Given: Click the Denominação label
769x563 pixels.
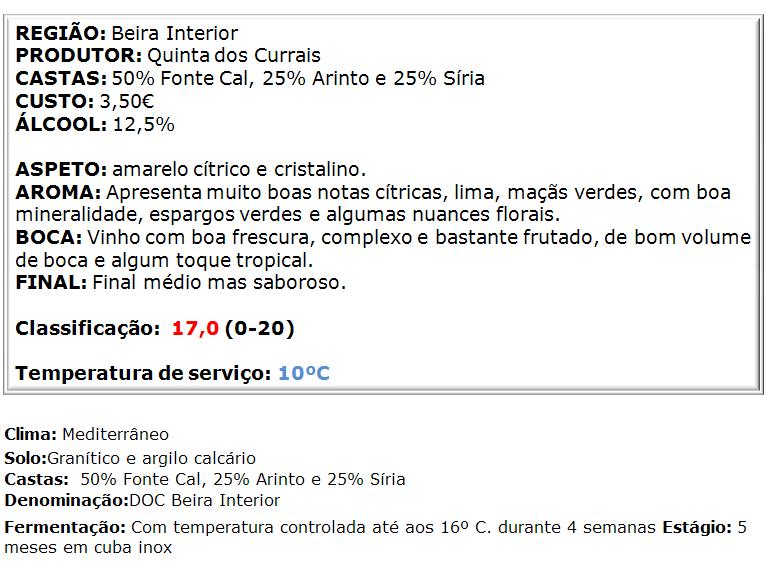Looking at the screenshot, I should pyautogui.click(x=67, y=501).
